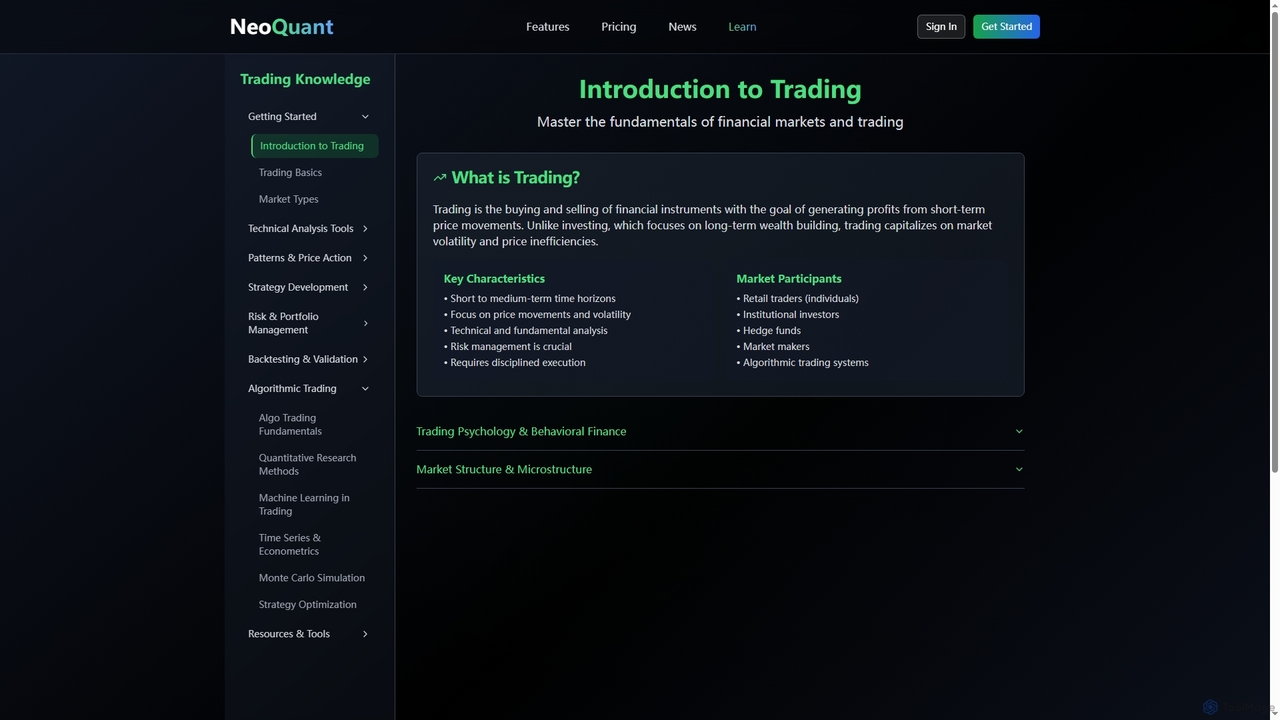The height and width of the screenshot is (720, 1280).
Task: Click Risk management is crucial text
Action: 508,347
